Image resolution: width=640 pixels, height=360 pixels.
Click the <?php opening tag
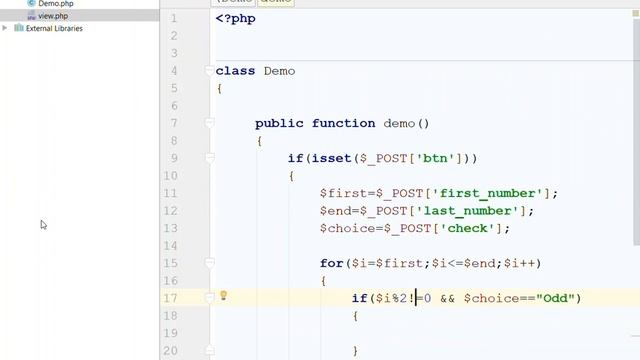tap(236, 19)
